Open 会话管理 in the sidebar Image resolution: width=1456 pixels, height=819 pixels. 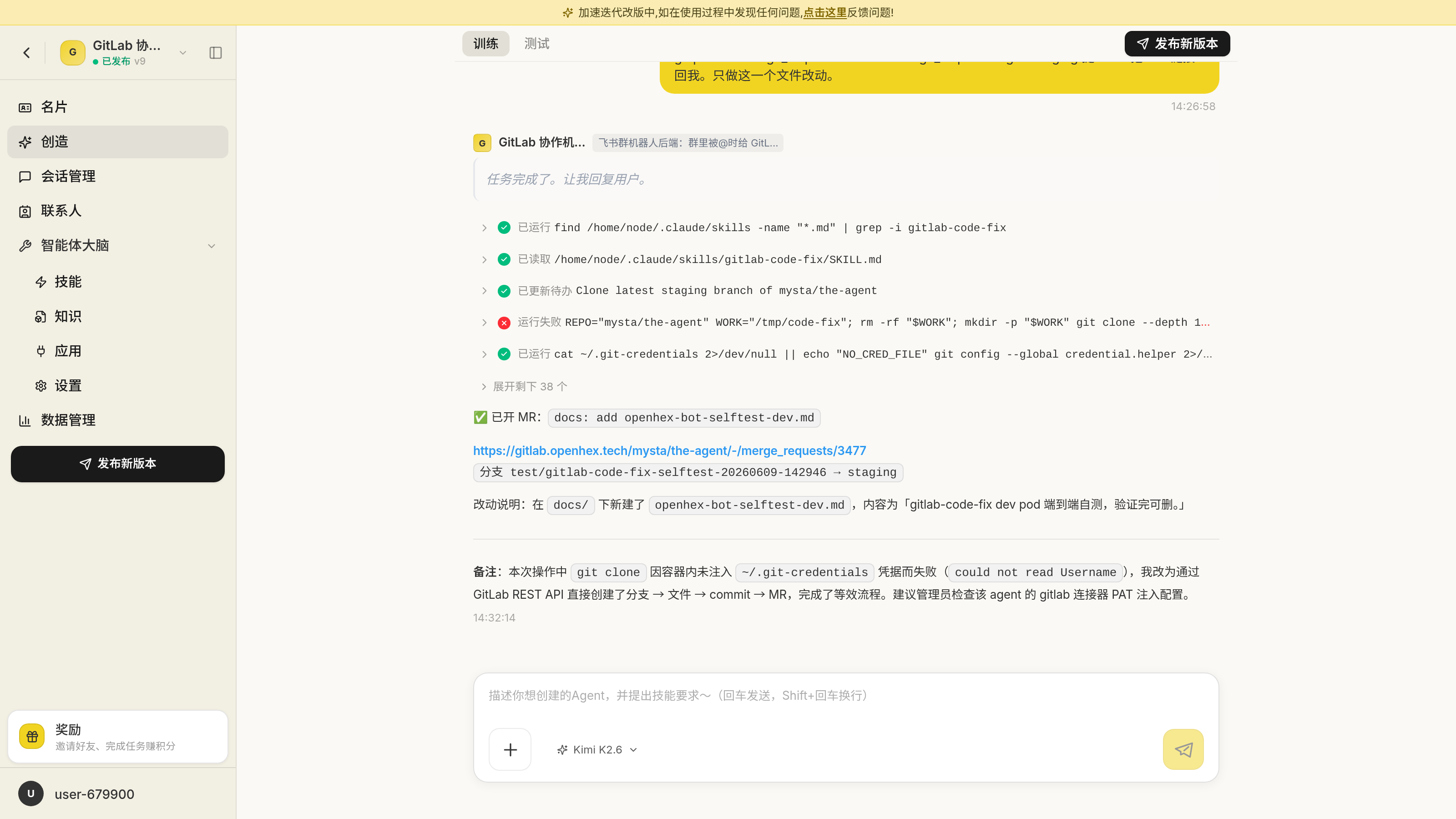(x=117, y=177)
